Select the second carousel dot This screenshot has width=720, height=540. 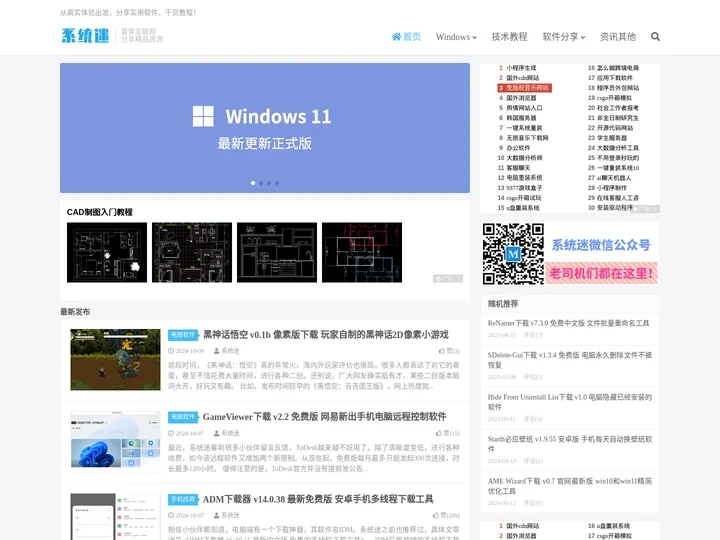click(261, 183)
